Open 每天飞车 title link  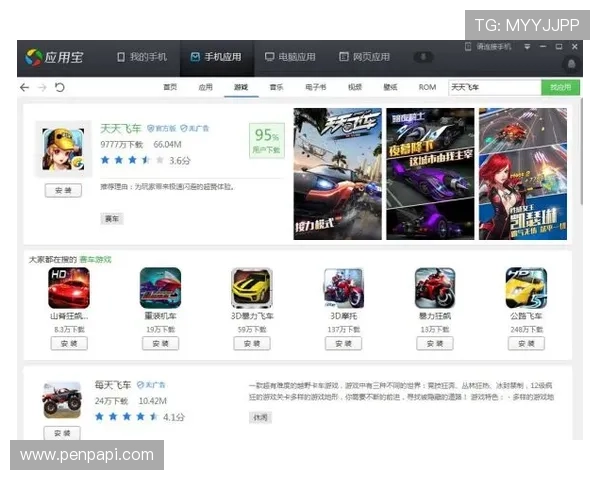click(113, 385)
